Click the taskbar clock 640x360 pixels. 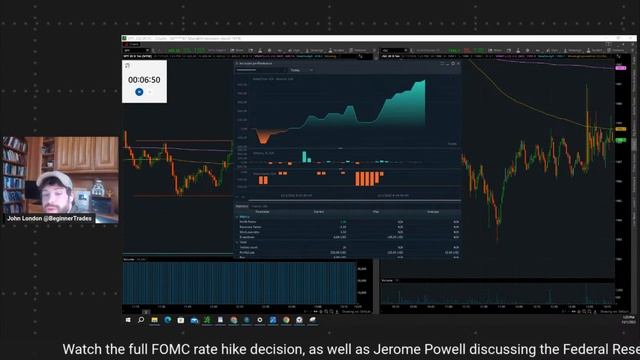(x=628, y=320)
